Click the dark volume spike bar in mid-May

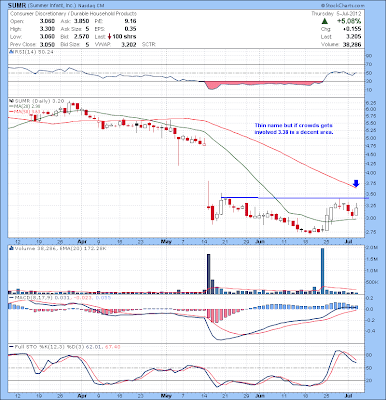(209, 274)
